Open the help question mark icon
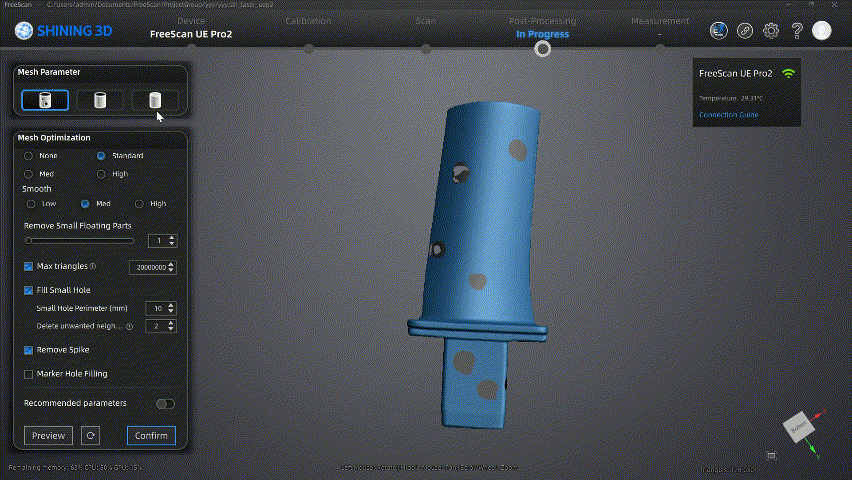The image size is (852, 480). pyautogui.click(x=797, y=31)
